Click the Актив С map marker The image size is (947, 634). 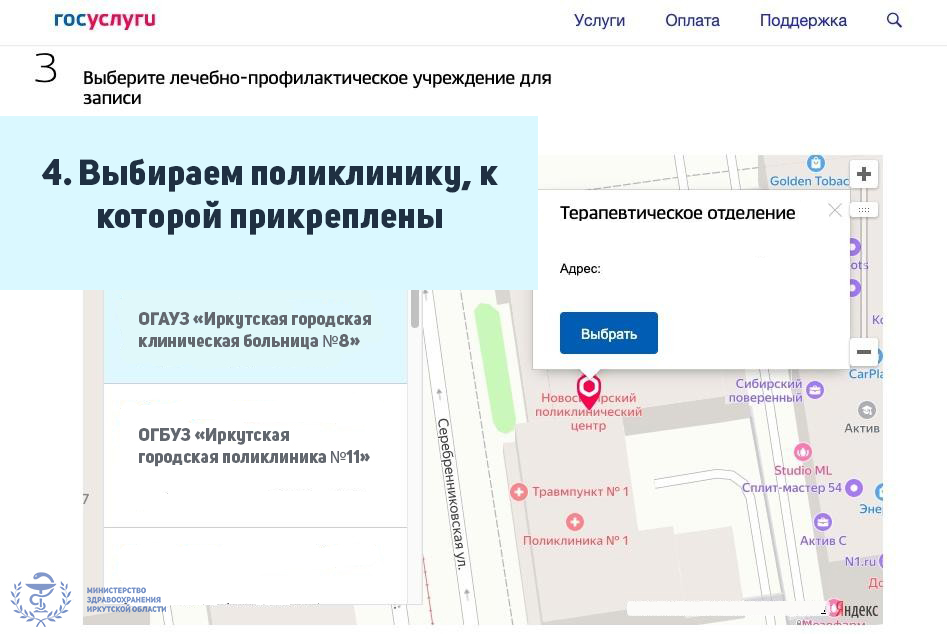[822, 522]
